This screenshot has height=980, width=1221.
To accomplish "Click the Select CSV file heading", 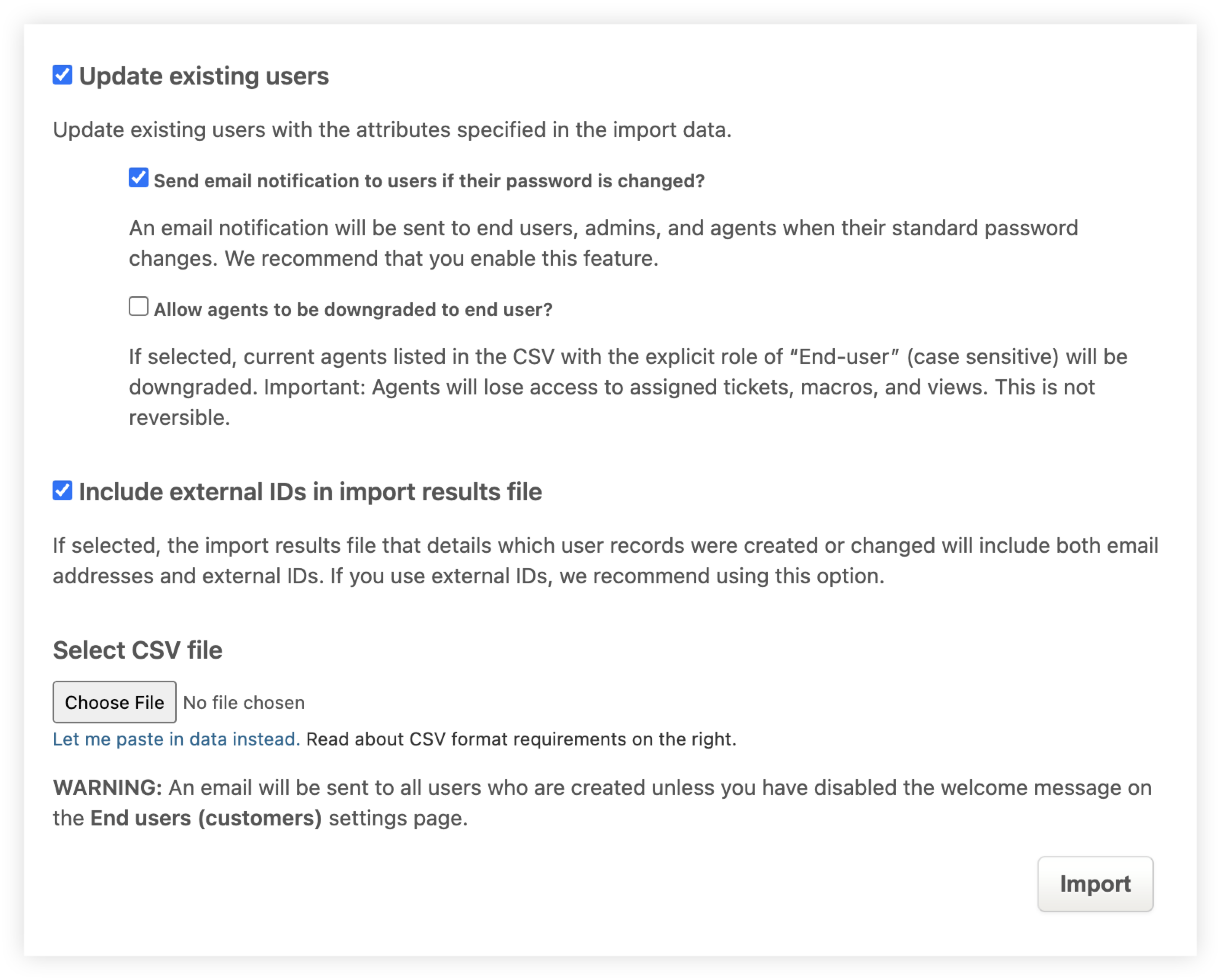I will 137,650.
